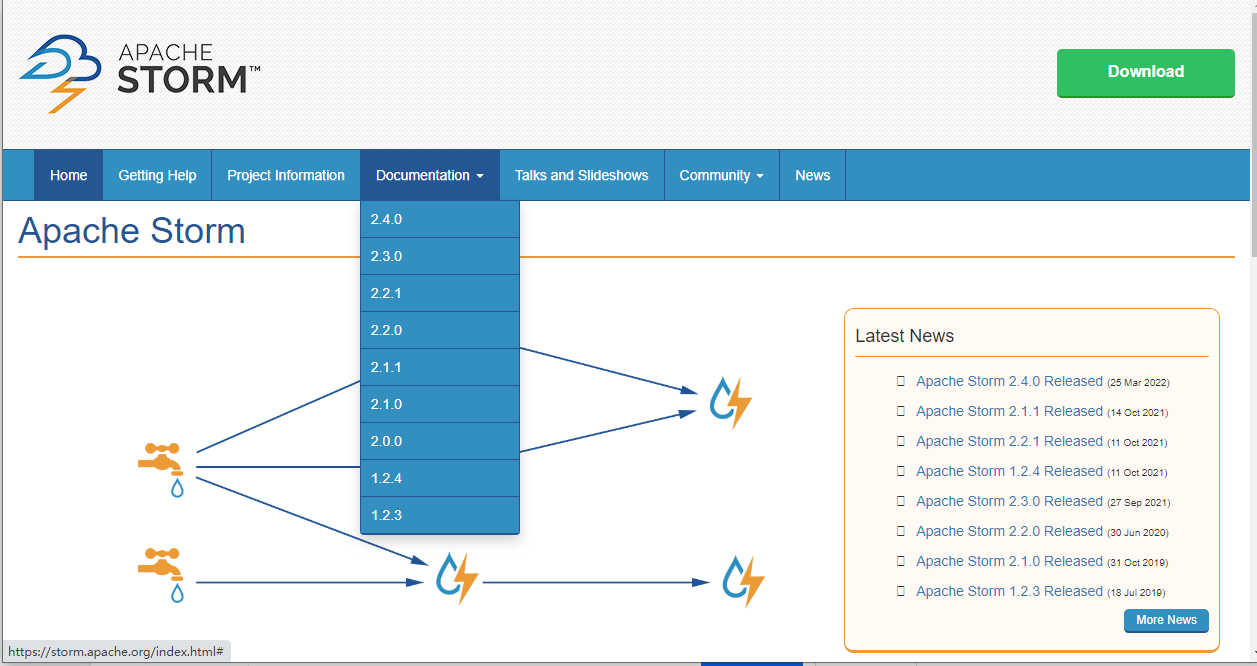The width and height of the screenshot is (1257, 666).
Task: Open Project Information in navbar
Action: (286, 175)
